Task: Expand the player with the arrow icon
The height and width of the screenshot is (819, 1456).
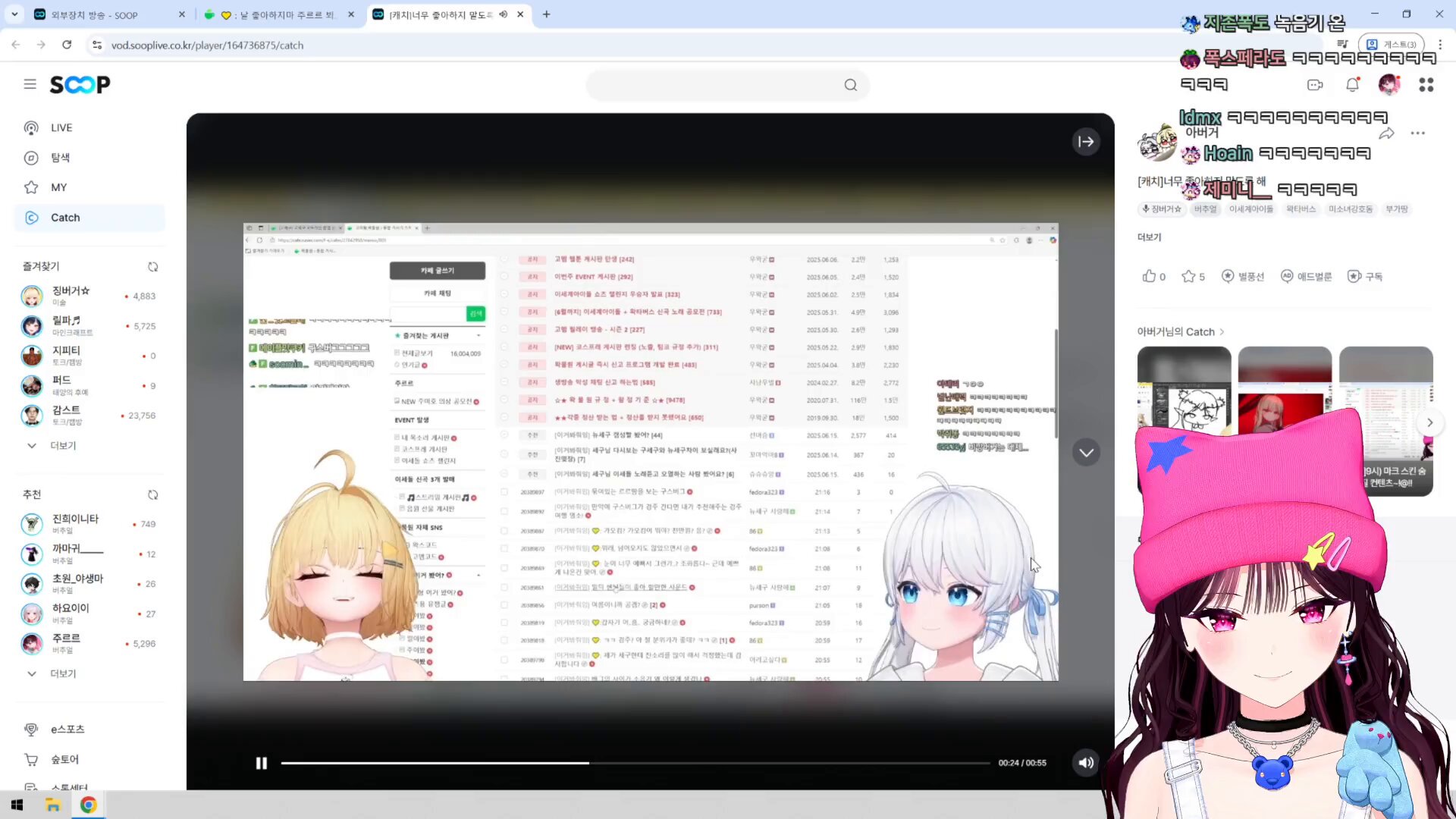Action: tap(1086, 142)
